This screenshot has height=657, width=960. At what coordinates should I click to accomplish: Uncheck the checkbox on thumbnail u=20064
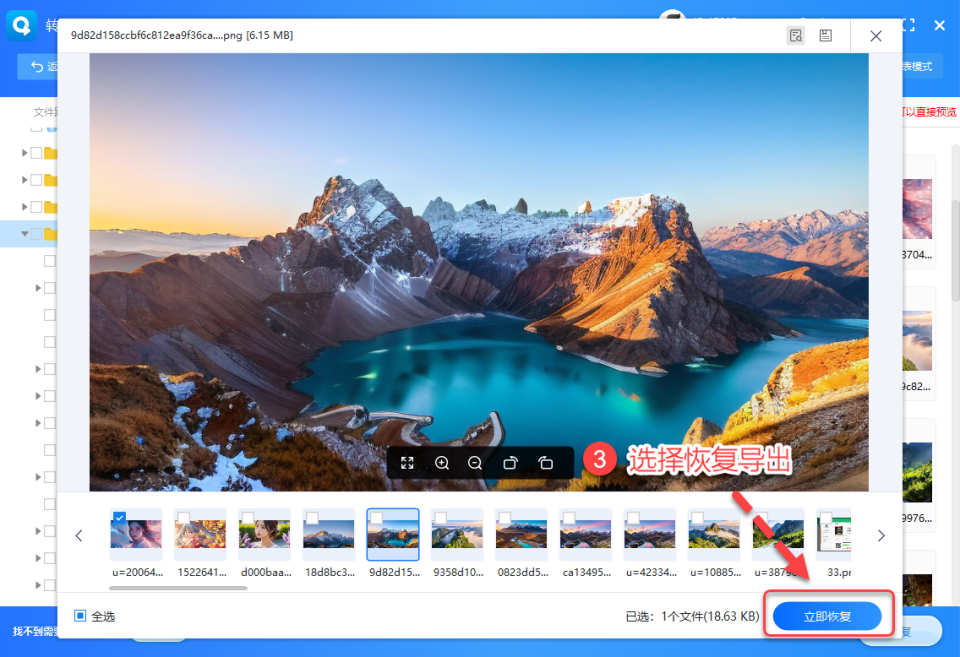[120, 518]
